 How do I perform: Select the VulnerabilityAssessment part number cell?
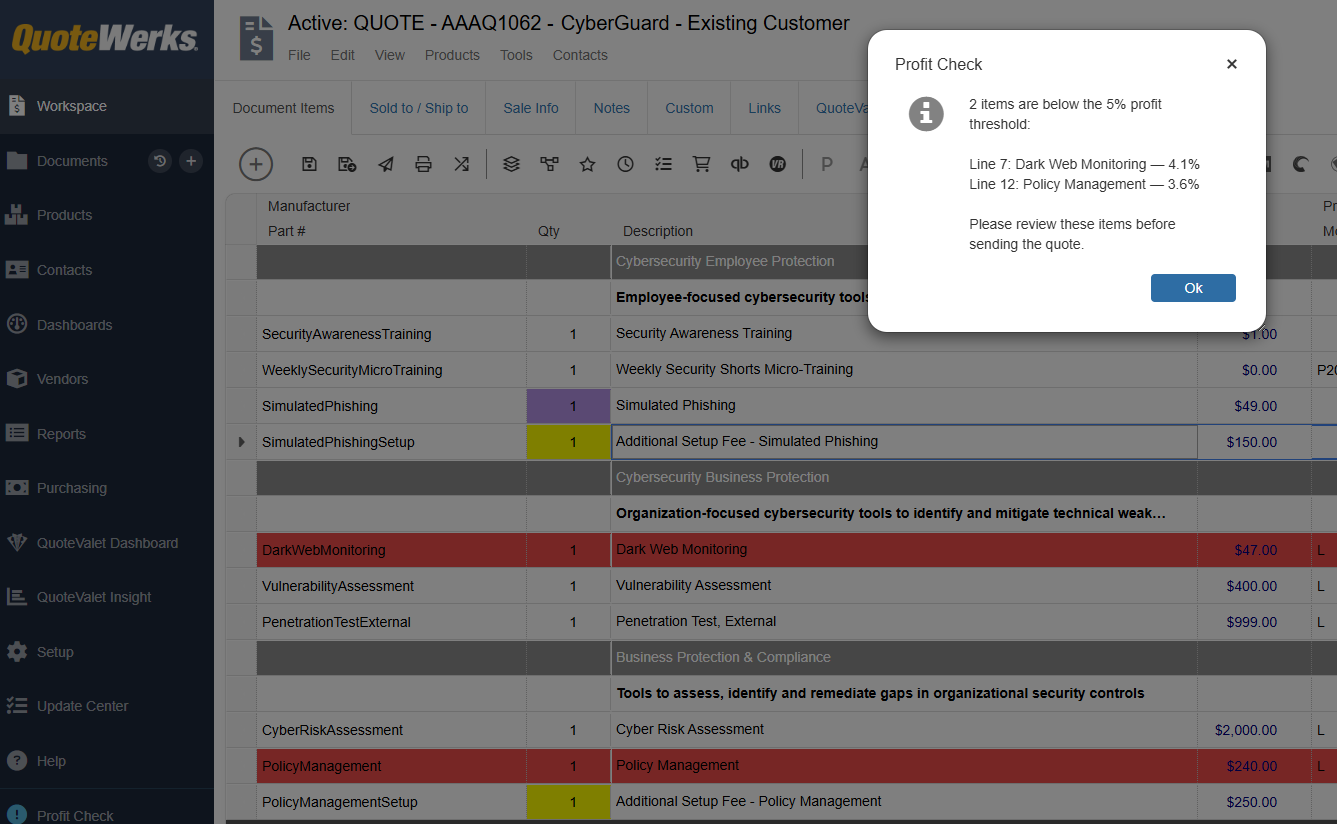click(x=391, y=586)
